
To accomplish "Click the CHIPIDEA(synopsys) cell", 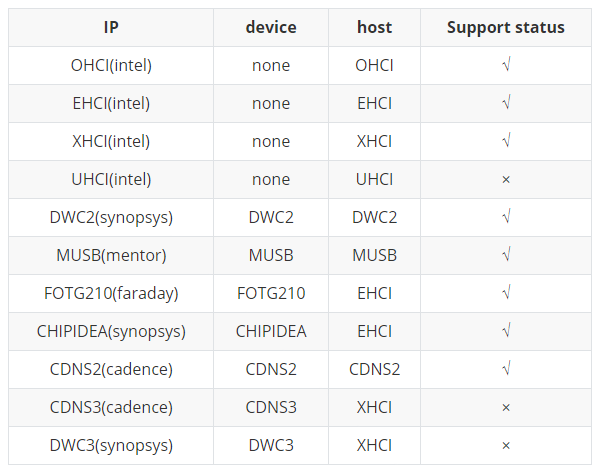I will click(x=111, y=331).
